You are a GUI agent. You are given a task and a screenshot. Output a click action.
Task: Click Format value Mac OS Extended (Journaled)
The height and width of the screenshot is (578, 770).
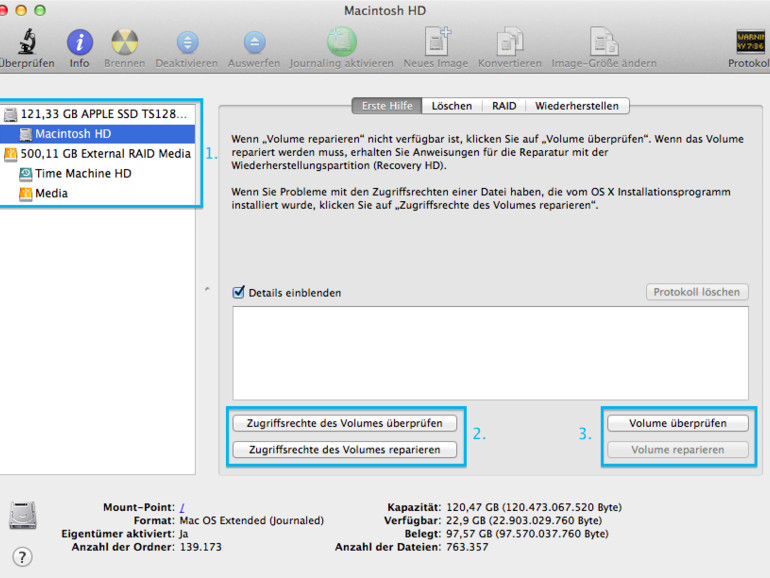coord(251,521)
